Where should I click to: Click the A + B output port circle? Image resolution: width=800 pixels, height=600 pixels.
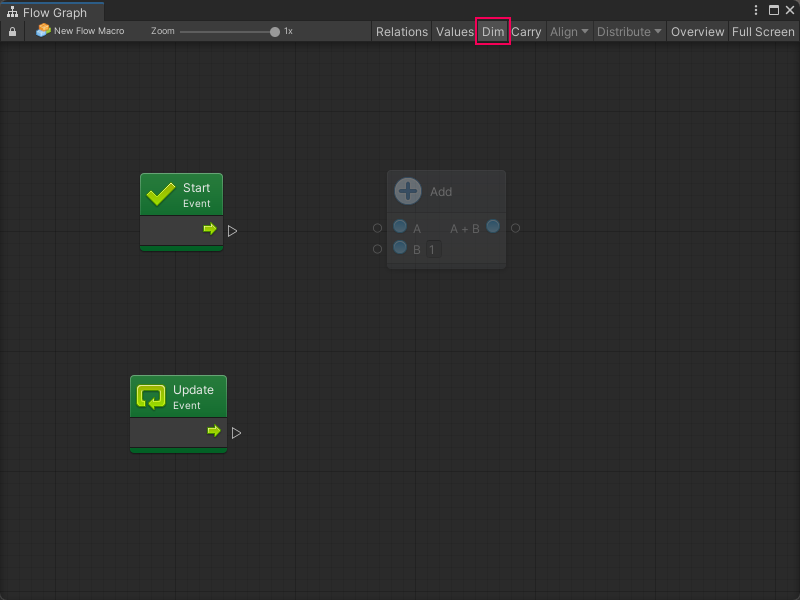coord(493,227)
